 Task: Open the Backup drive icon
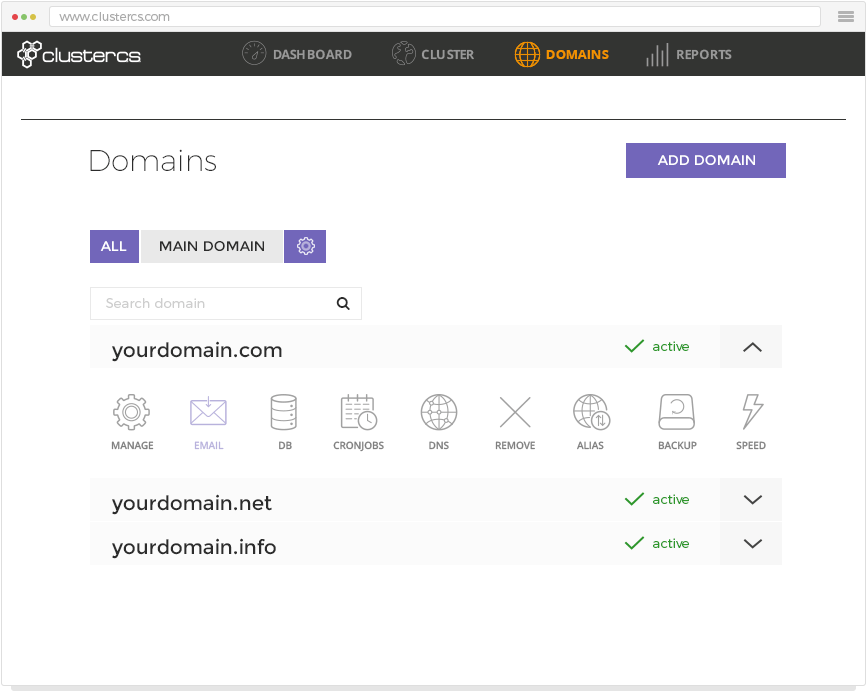click(x=677, y=412)
